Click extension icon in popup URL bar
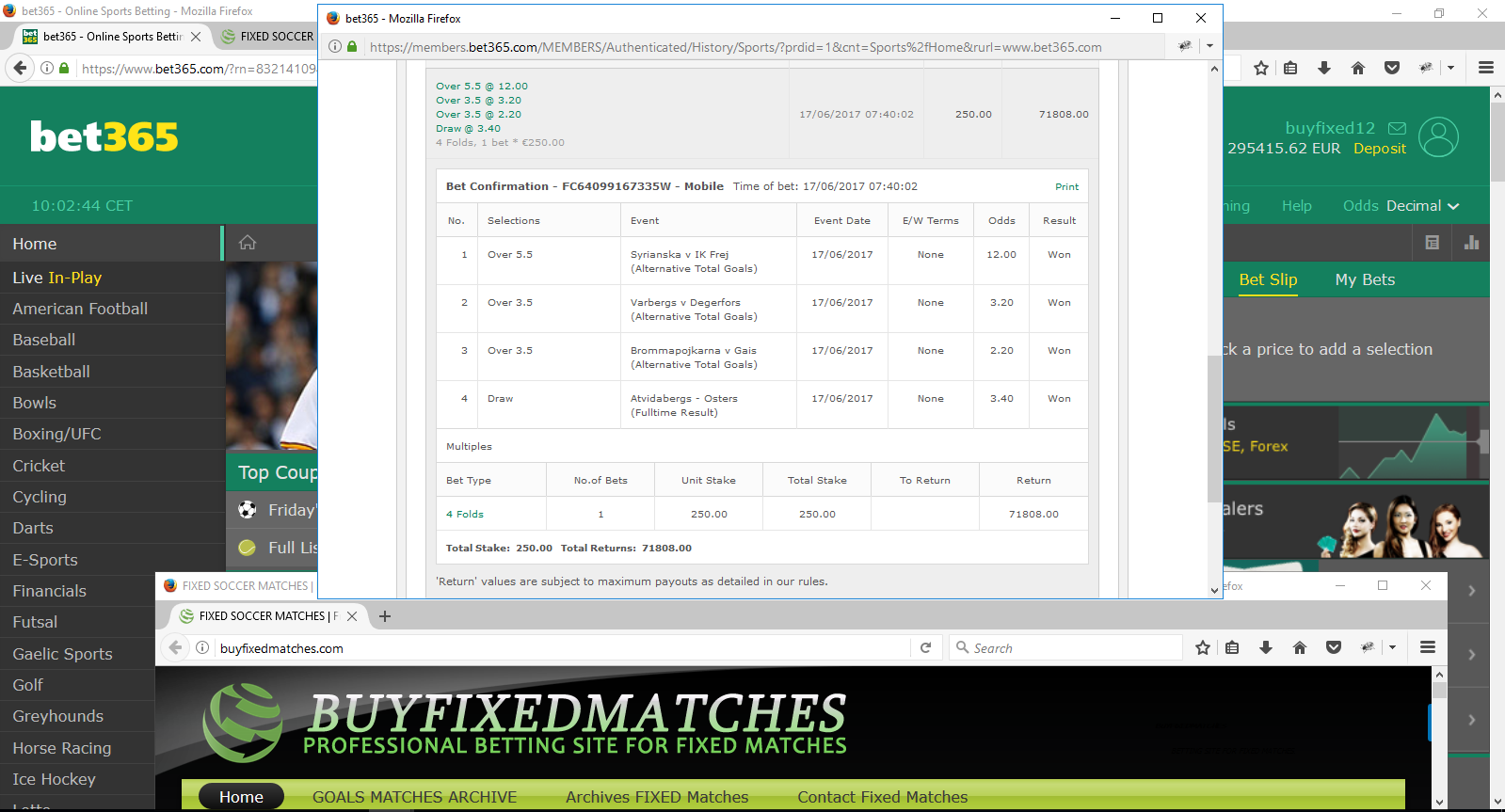This screenshot has width=1505, height=812. click(1185, 46)
